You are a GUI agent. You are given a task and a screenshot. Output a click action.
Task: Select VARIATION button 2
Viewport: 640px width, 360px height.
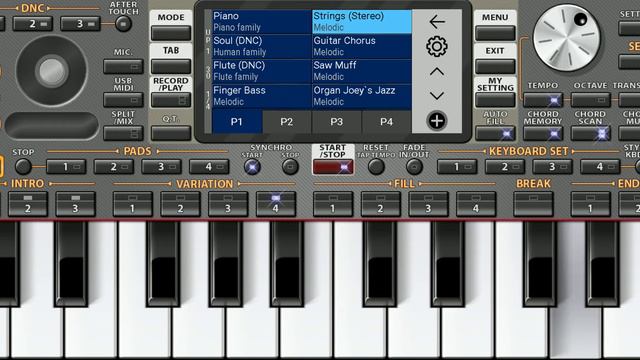(180, 204)
